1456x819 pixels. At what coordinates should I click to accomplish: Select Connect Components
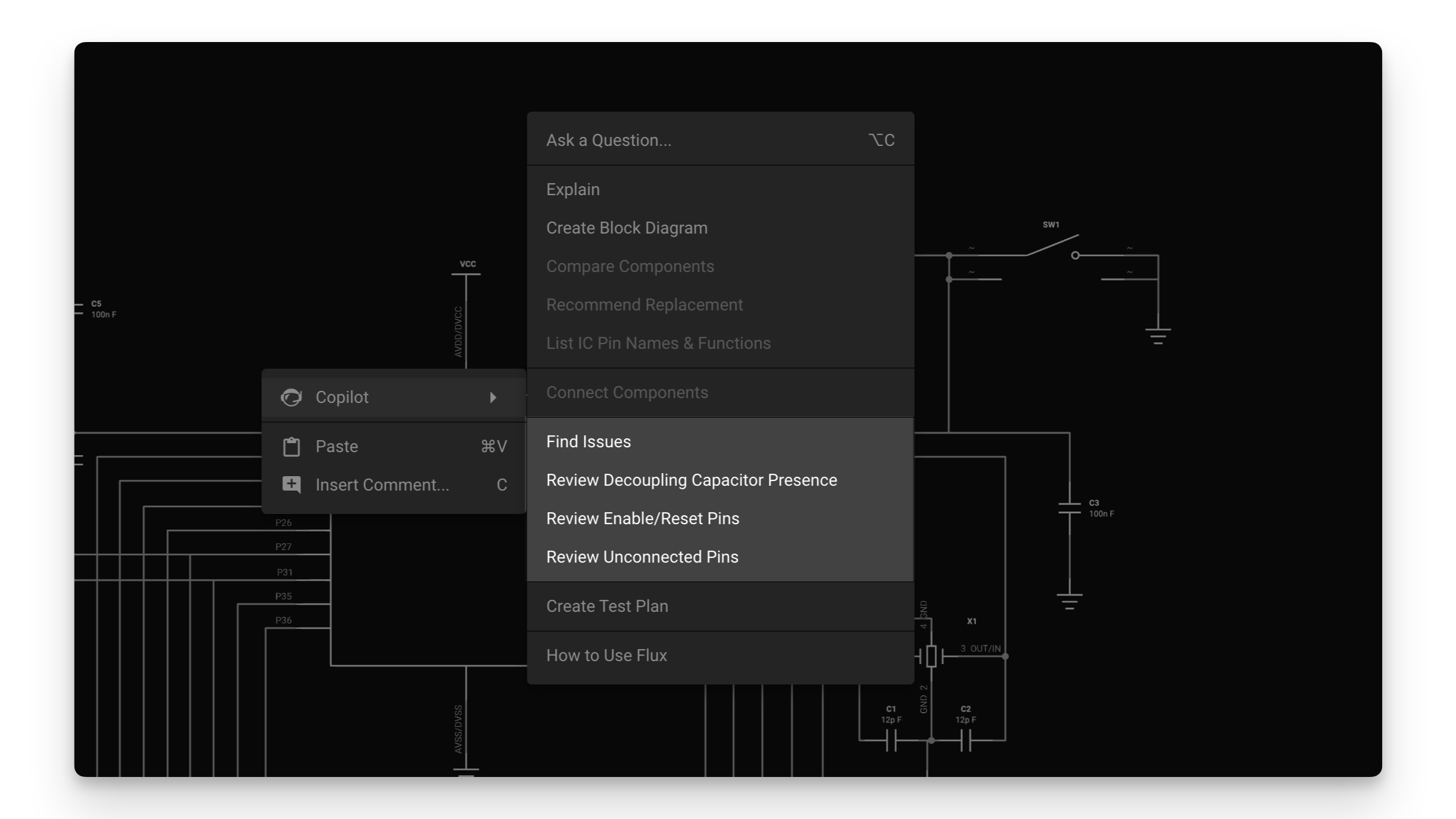[627, 392]
